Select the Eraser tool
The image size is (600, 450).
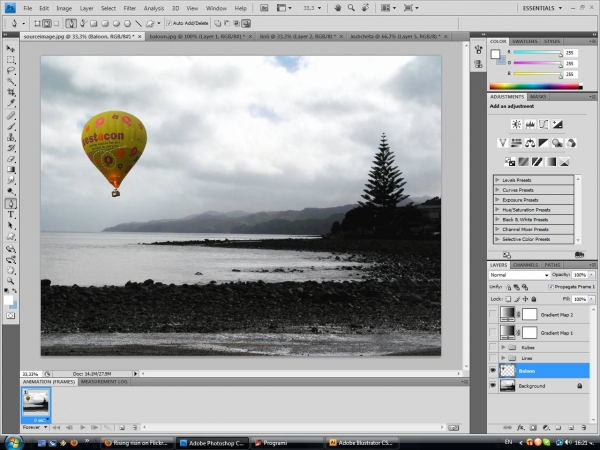point(11,159)
